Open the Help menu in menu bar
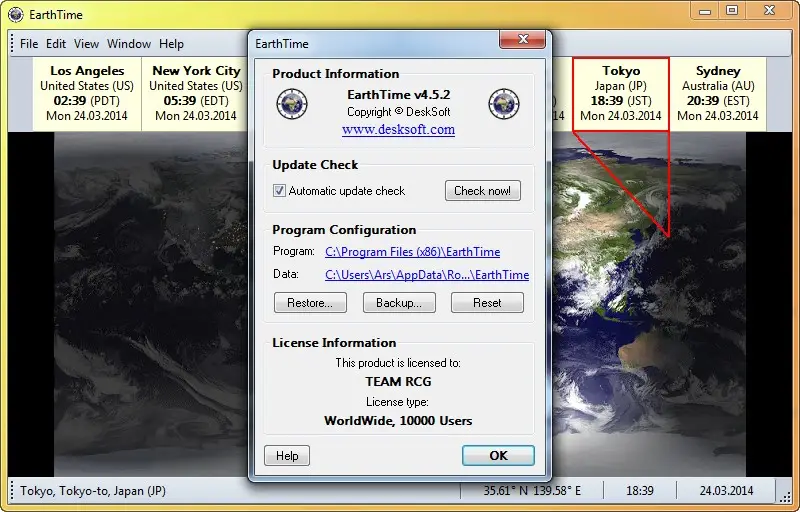This screenshot has height=512, width=800. tap(171, 44)
